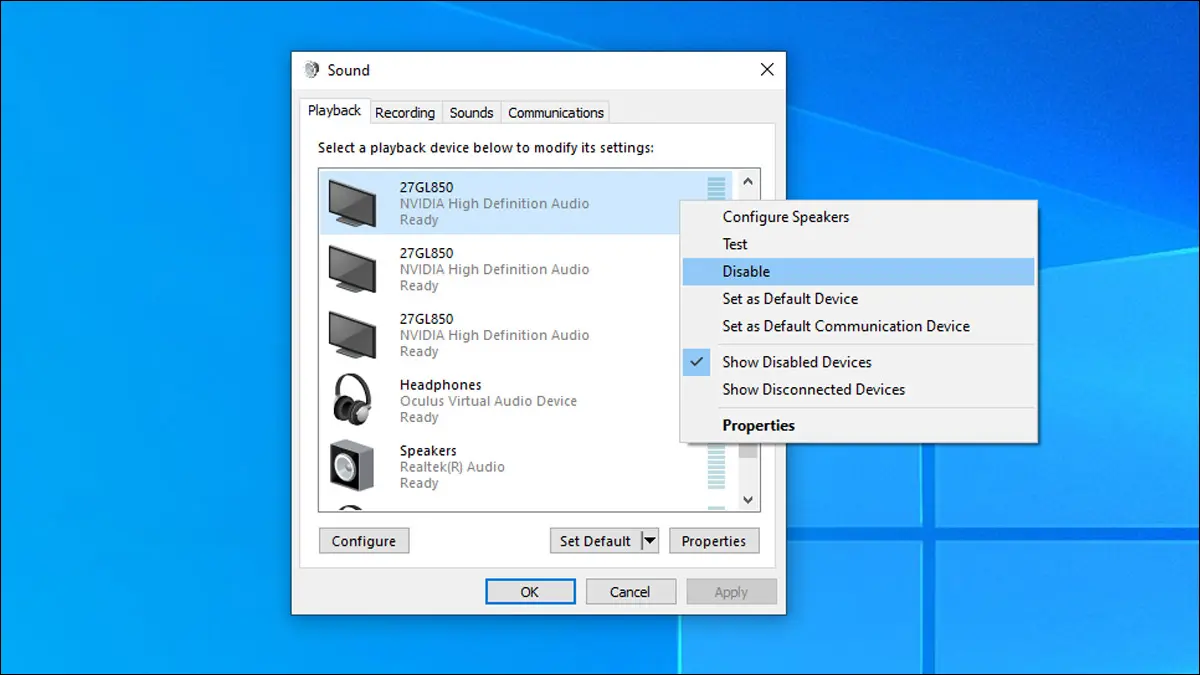Click the third 27GL850 device name
1200x675 pixels.
426,319
